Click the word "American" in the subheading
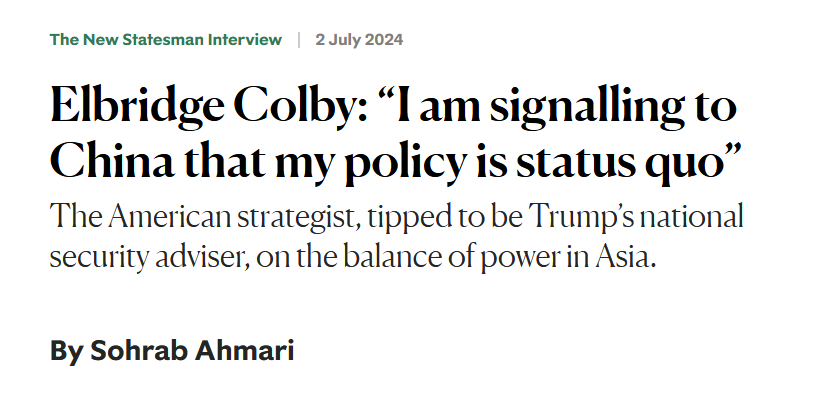 (x=169, y=217)
